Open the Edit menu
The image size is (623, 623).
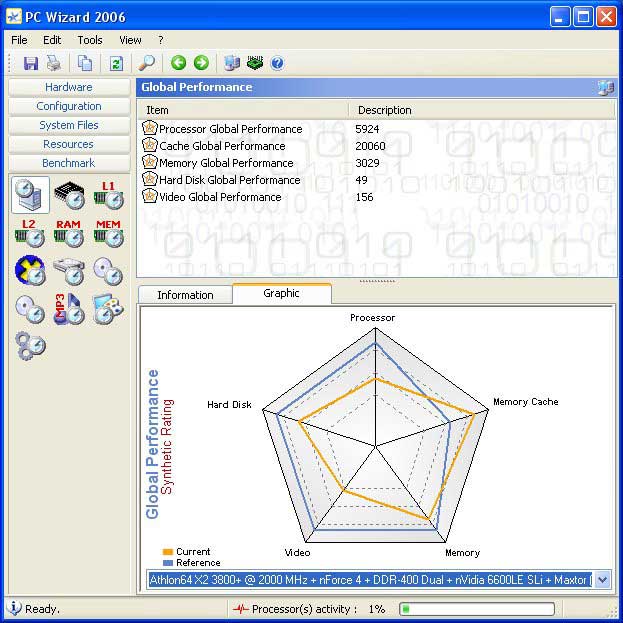click(x=52, y=40)
